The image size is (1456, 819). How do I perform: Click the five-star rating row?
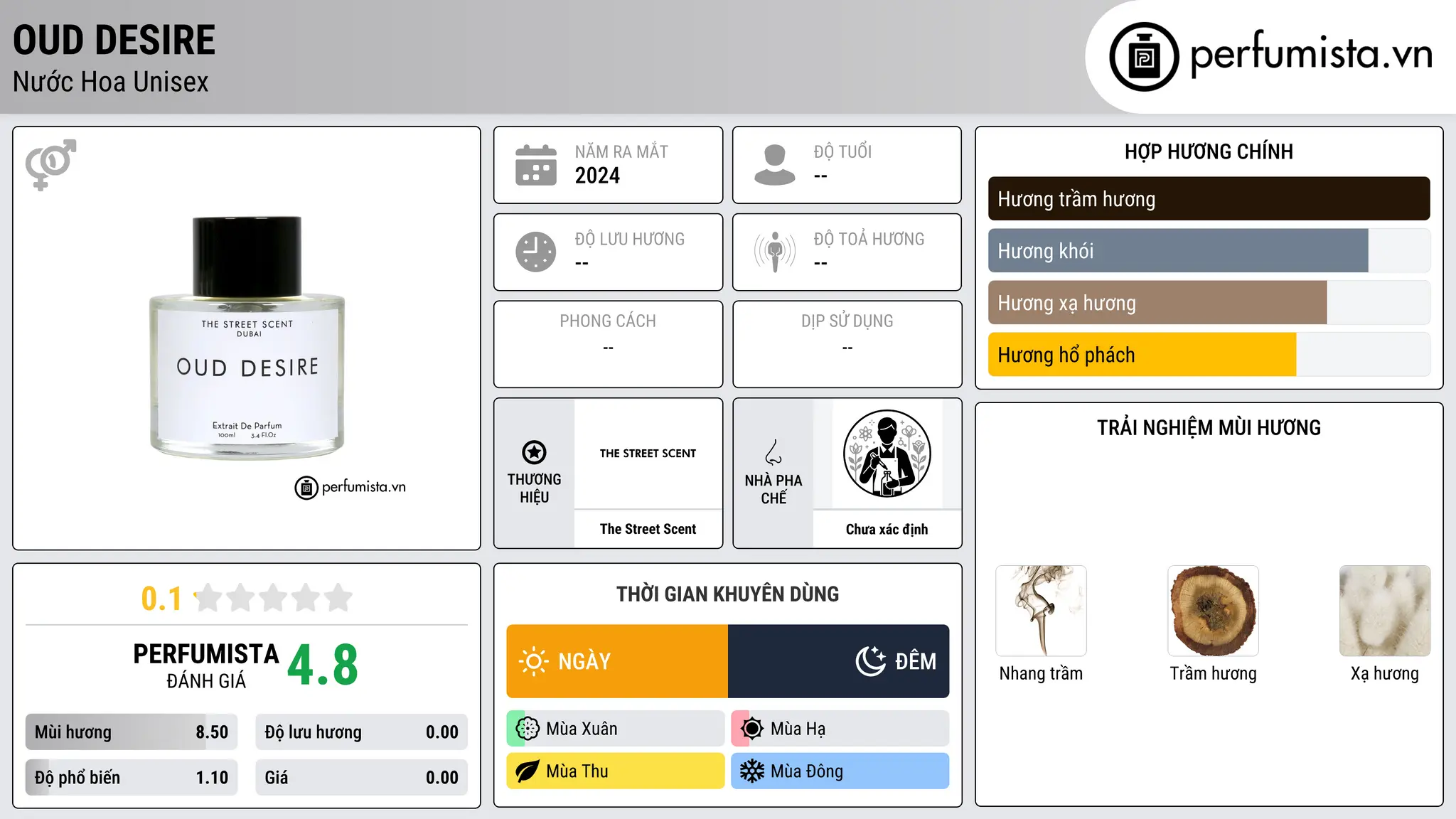click(274, 598)
